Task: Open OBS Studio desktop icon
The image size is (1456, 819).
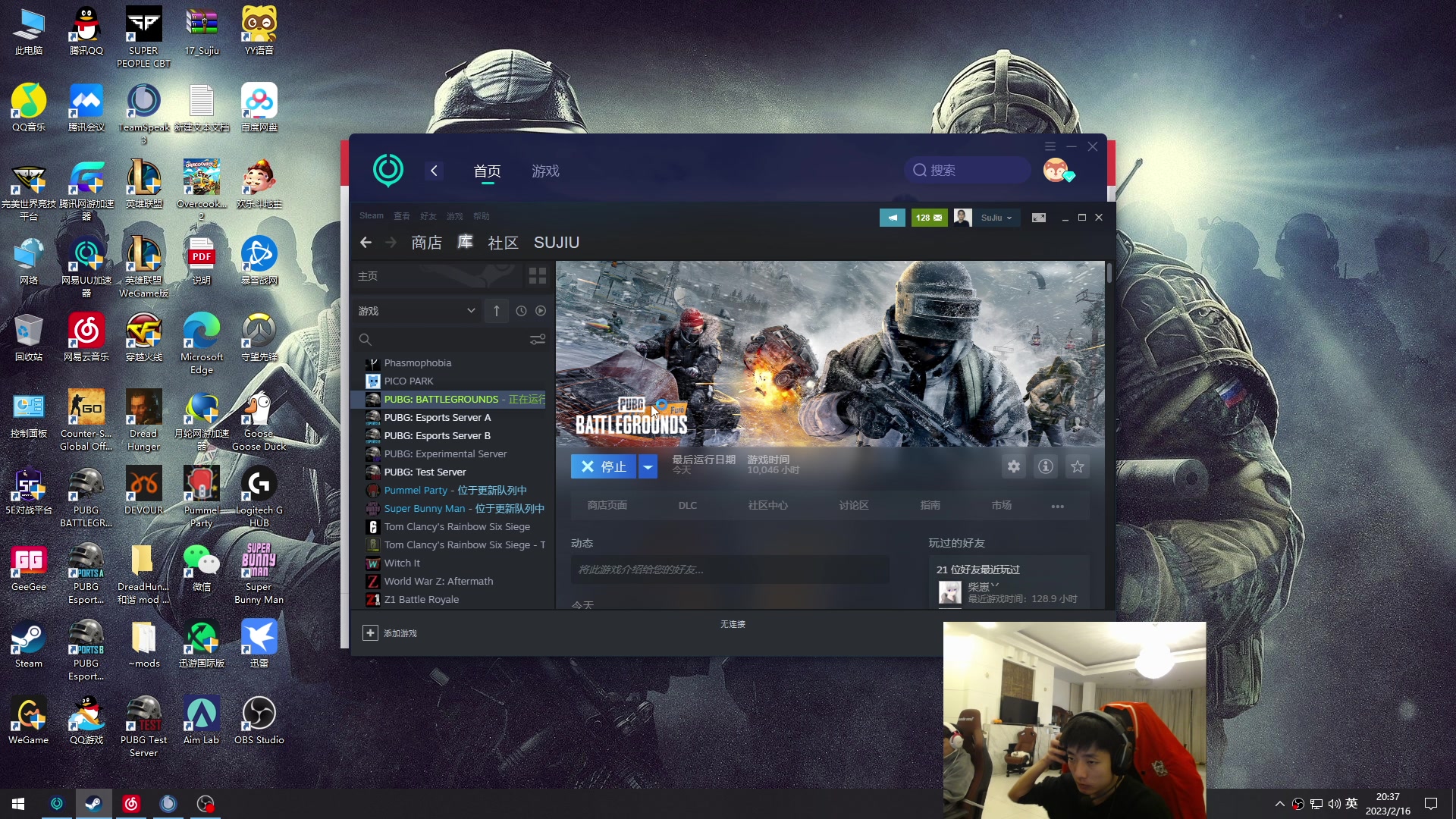Action: [x=259, y=720]
